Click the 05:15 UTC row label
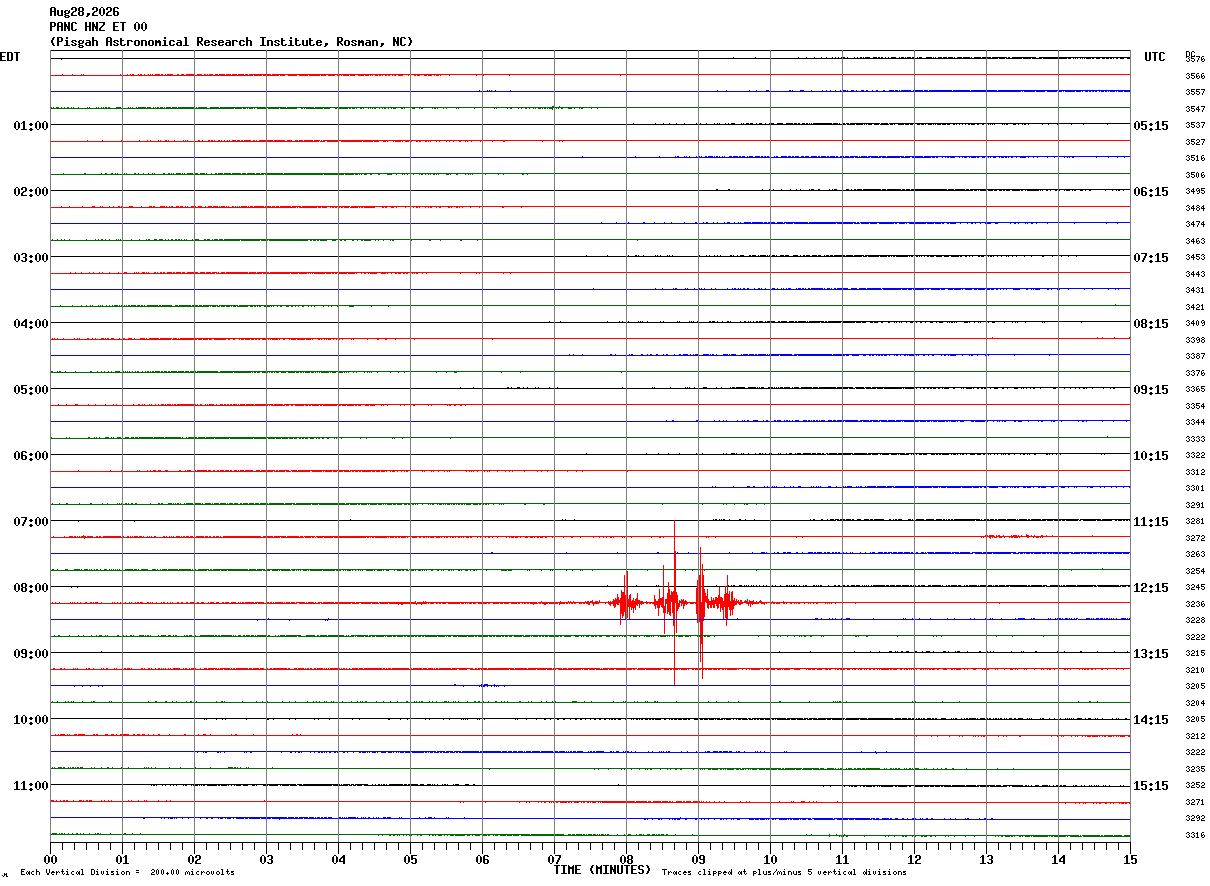Image resolution: width=1210 pixels, height=886 pixels. tap(1150, 126)
